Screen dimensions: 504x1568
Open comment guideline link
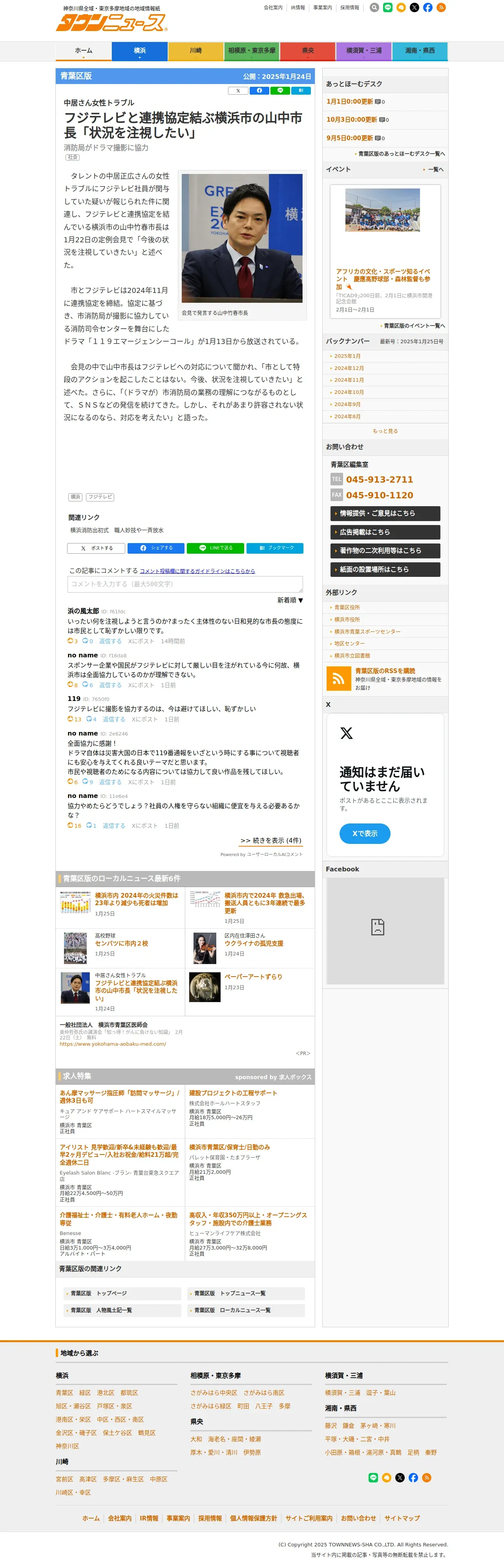(197, 572)
